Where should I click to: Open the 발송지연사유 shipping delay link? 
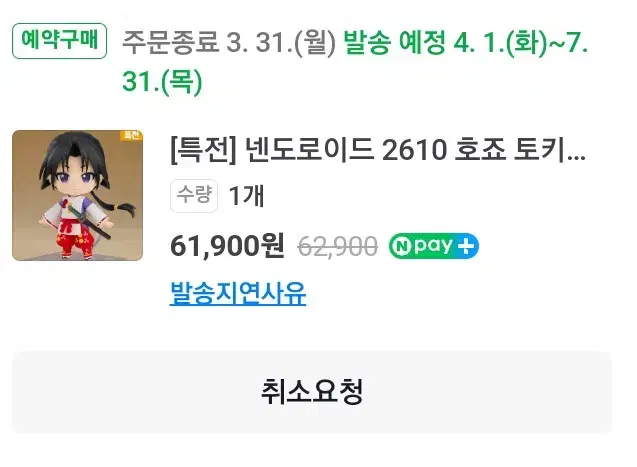(x=238, y=293)
